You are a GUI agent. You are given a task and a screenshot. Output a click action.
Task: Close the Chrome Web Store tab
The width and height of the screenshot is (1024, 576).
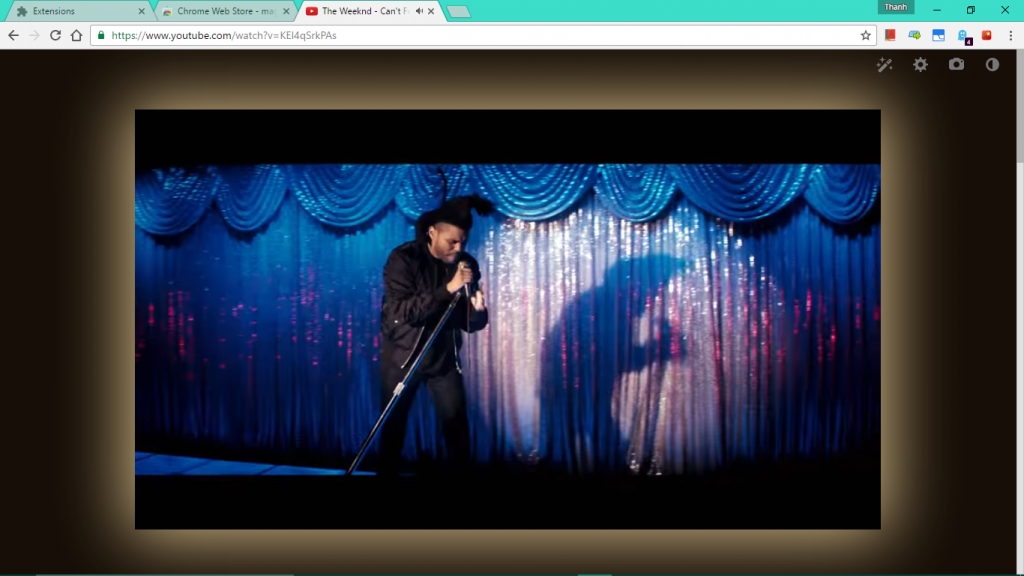[x=286, y=11]
